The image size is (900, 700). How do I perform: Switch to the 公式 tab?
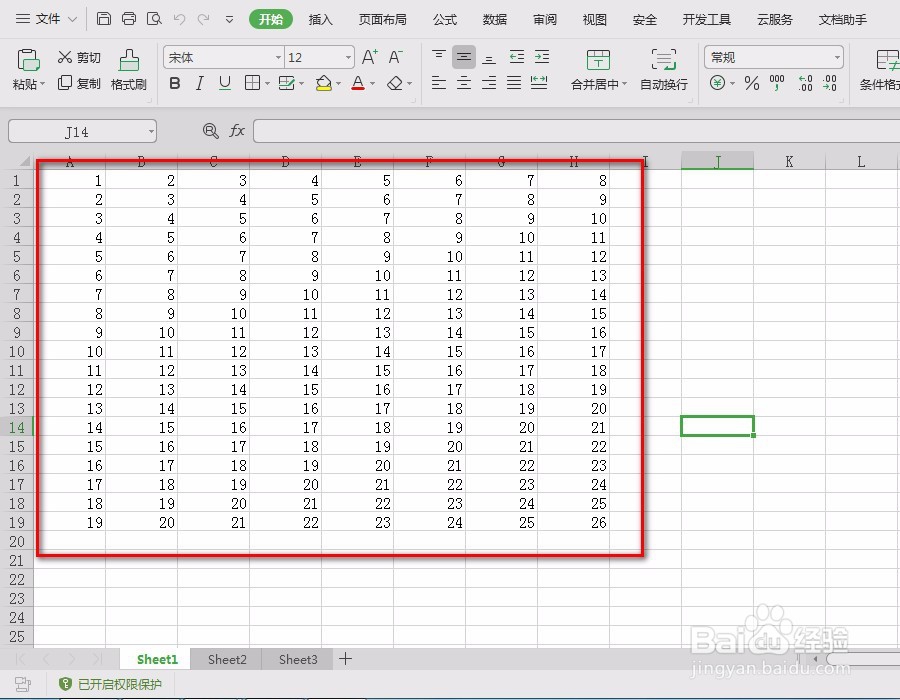click(445, 20)
